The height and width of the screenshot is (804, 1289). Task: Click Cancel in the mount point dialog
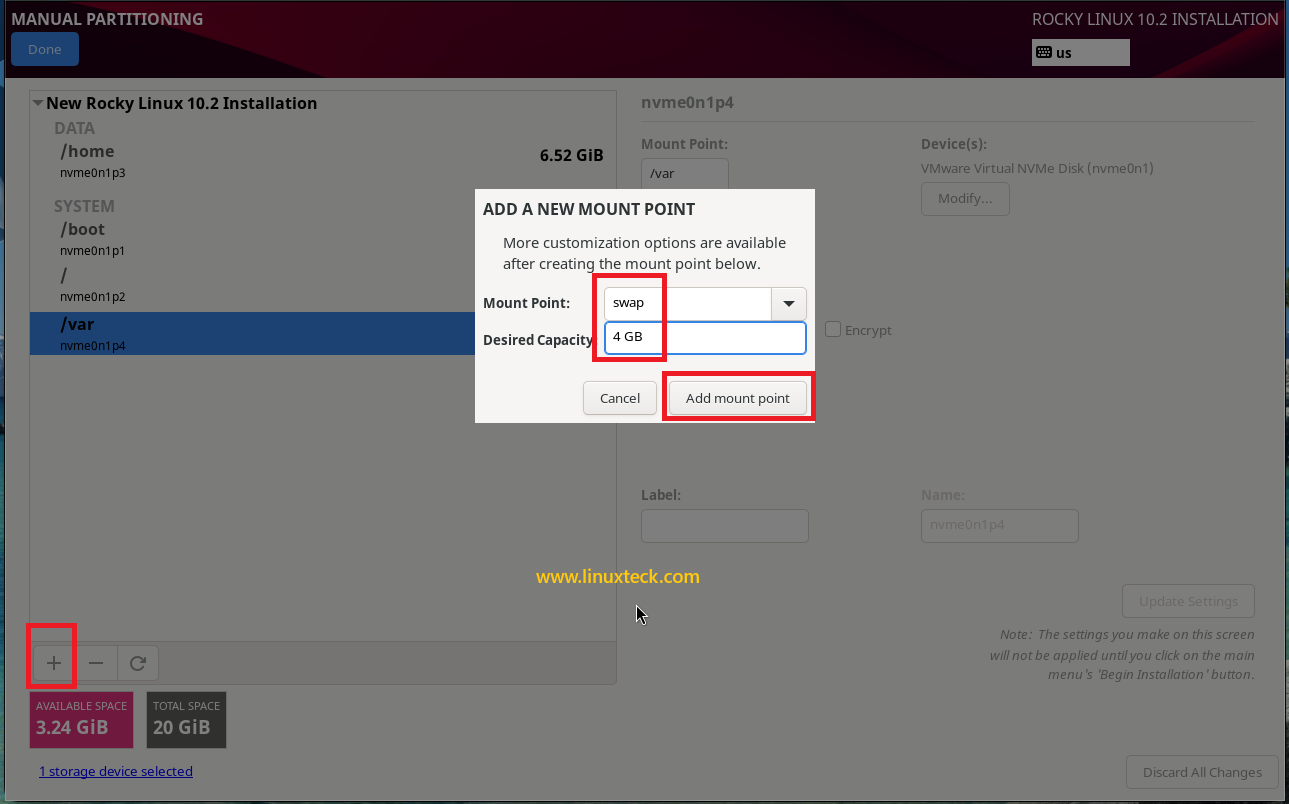pos(620,398)
